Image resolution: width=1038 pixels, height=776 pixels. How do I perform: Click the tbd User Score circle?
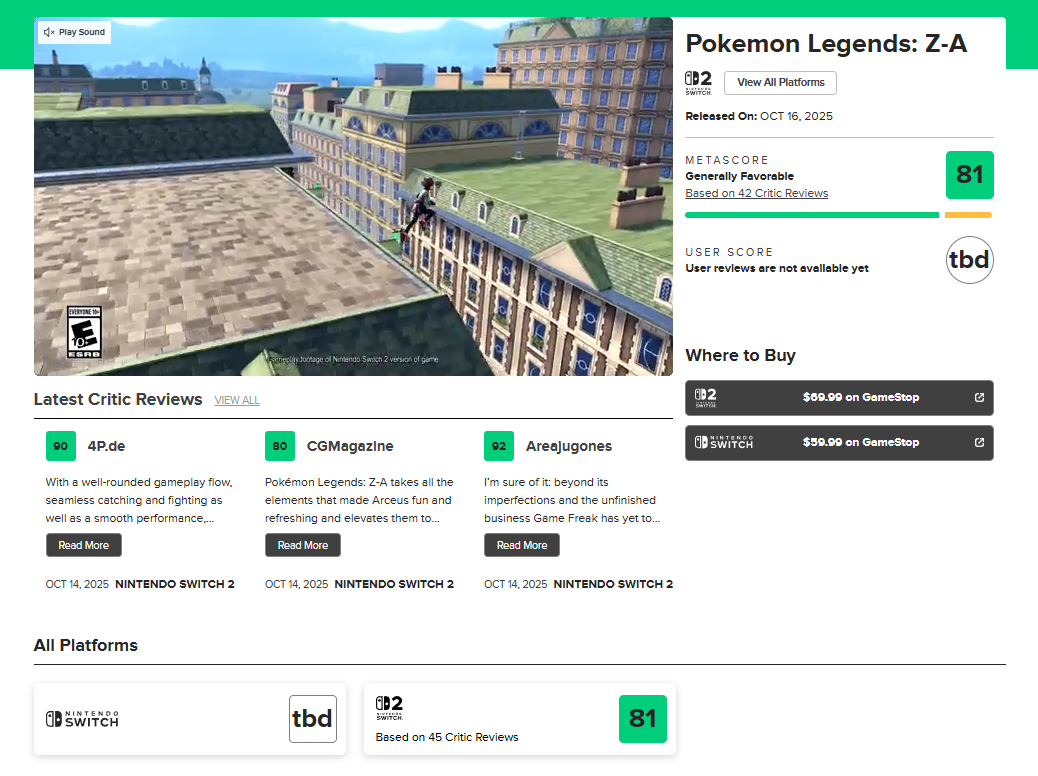[x=969, y=261]
